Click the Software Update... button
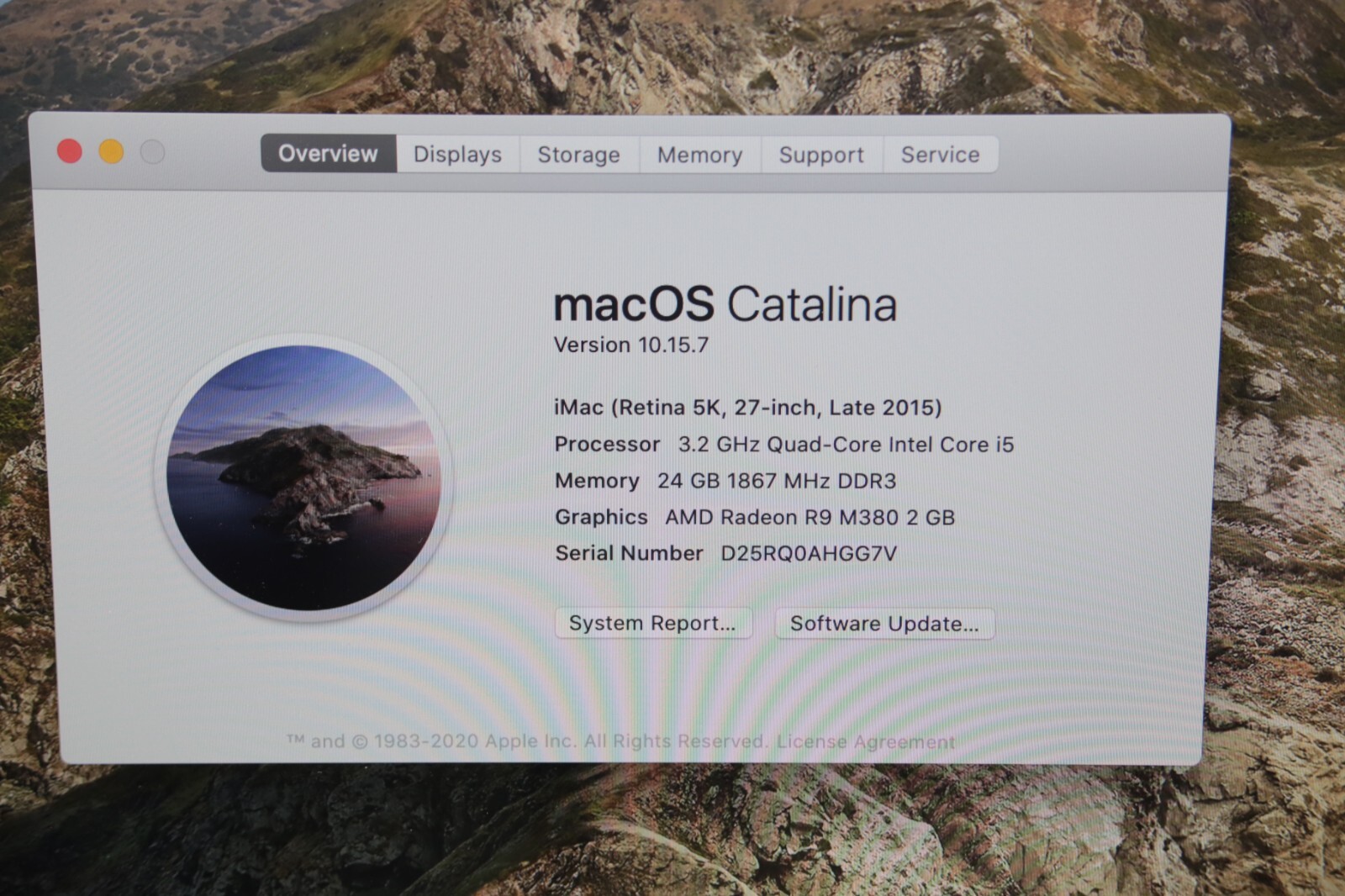Image resolution: width=1345 pixels, height=896 pixels. (x=884, y=624)
